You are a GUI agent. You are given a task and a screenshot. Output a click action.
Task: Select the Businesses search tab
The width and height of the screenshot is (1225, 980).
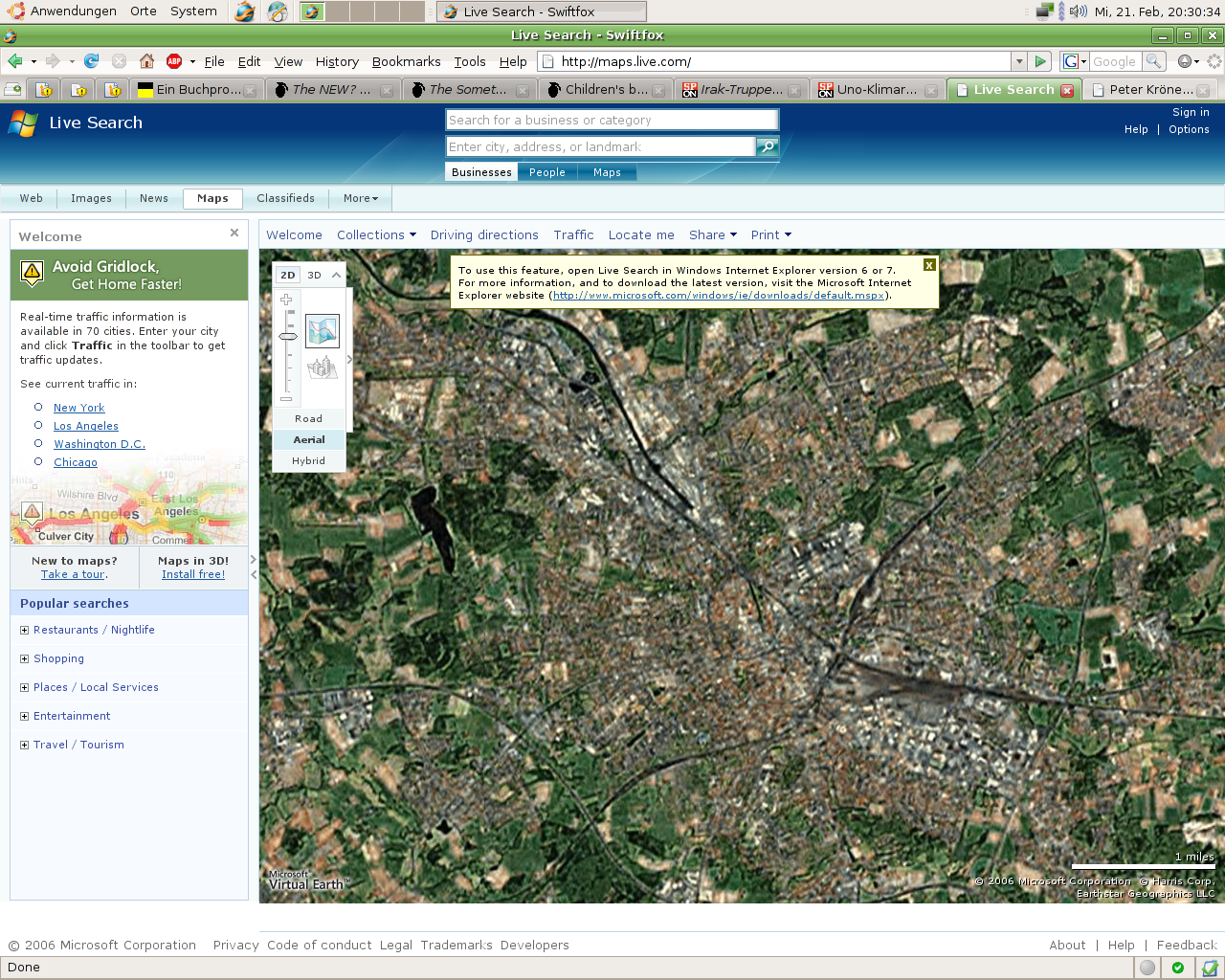pyautogui.click(x=481, y=172)
